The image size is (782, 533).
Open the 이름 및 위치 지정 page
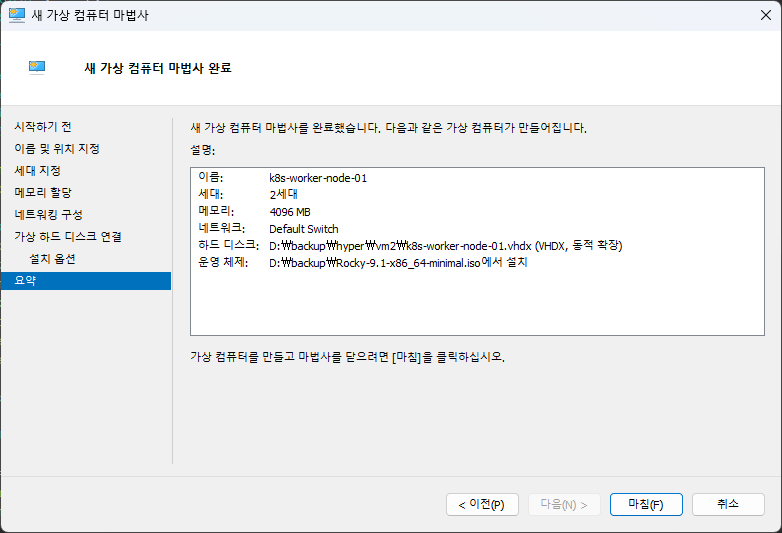(x=57, y=149)
